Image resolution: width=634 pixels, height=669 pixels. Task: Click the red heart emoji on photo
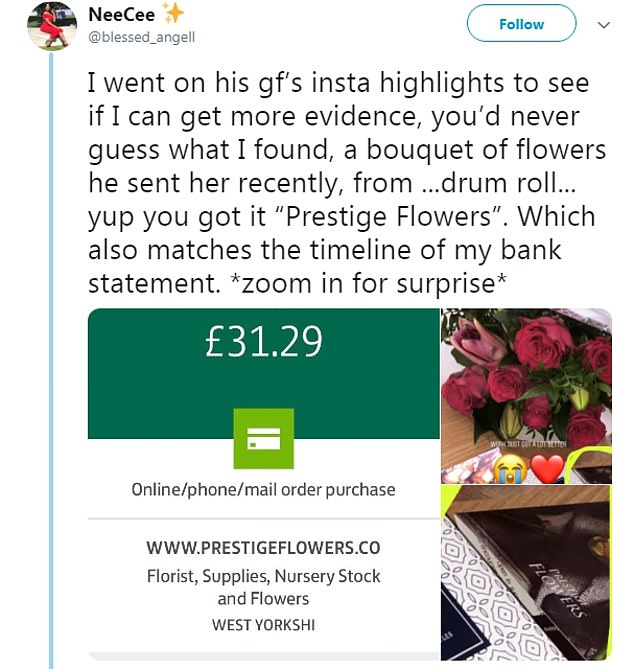coord(549,464)
